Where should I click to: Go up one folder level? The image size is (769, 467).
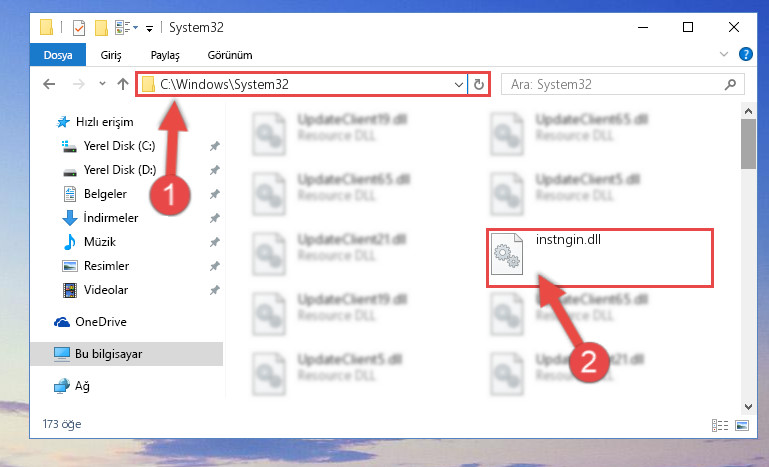pyautogui.click(x=123, y=84)
